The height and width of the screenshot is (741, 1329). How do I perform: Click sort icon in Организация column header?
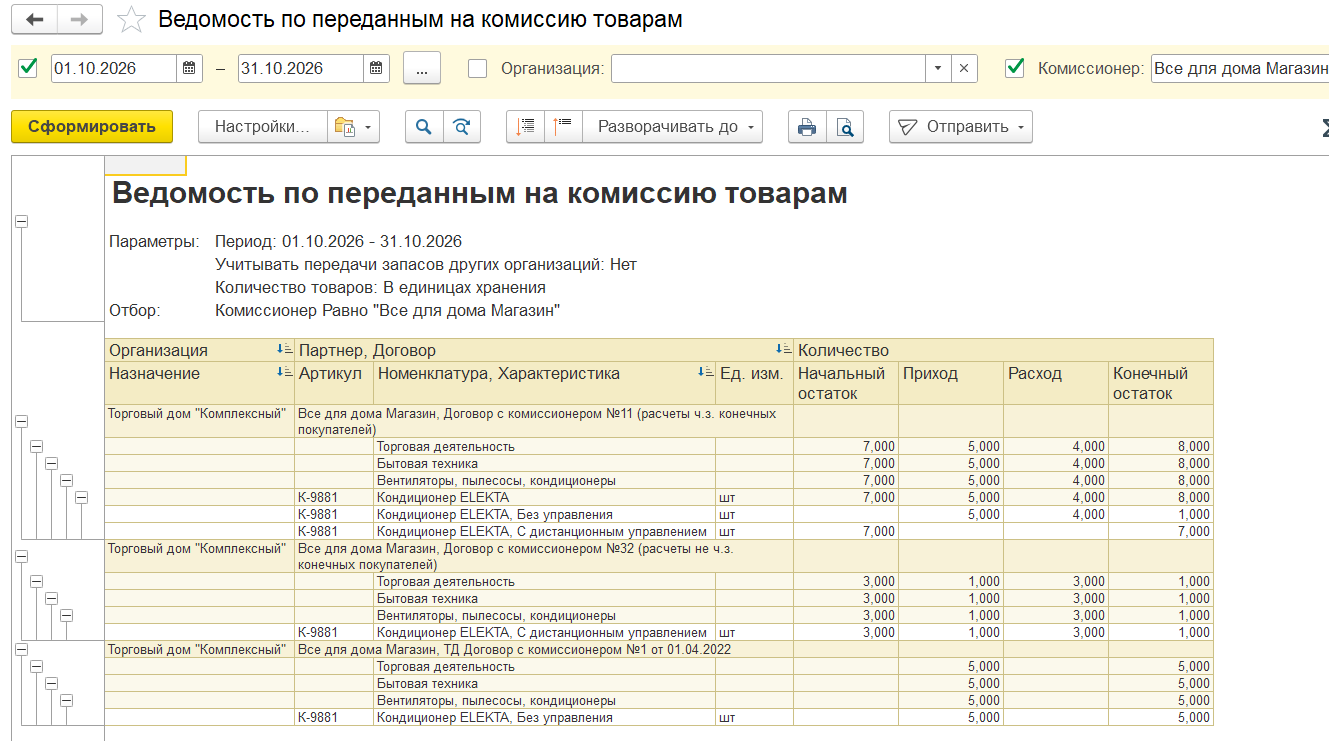click(x=284, y=350)
